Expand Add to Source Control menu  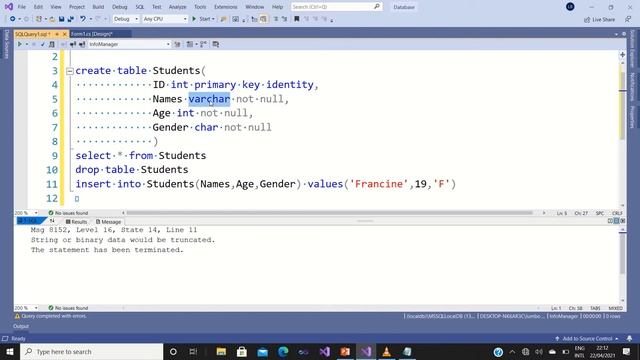587,338
